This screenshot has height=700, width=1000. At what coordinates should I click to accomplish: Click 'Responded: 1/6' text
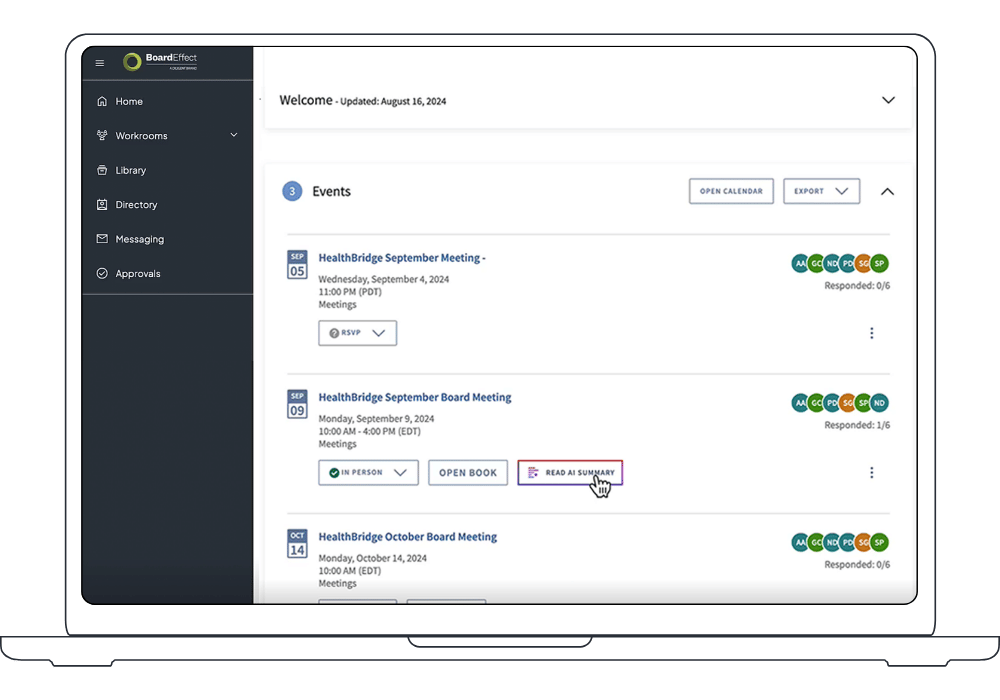[857, 426]
